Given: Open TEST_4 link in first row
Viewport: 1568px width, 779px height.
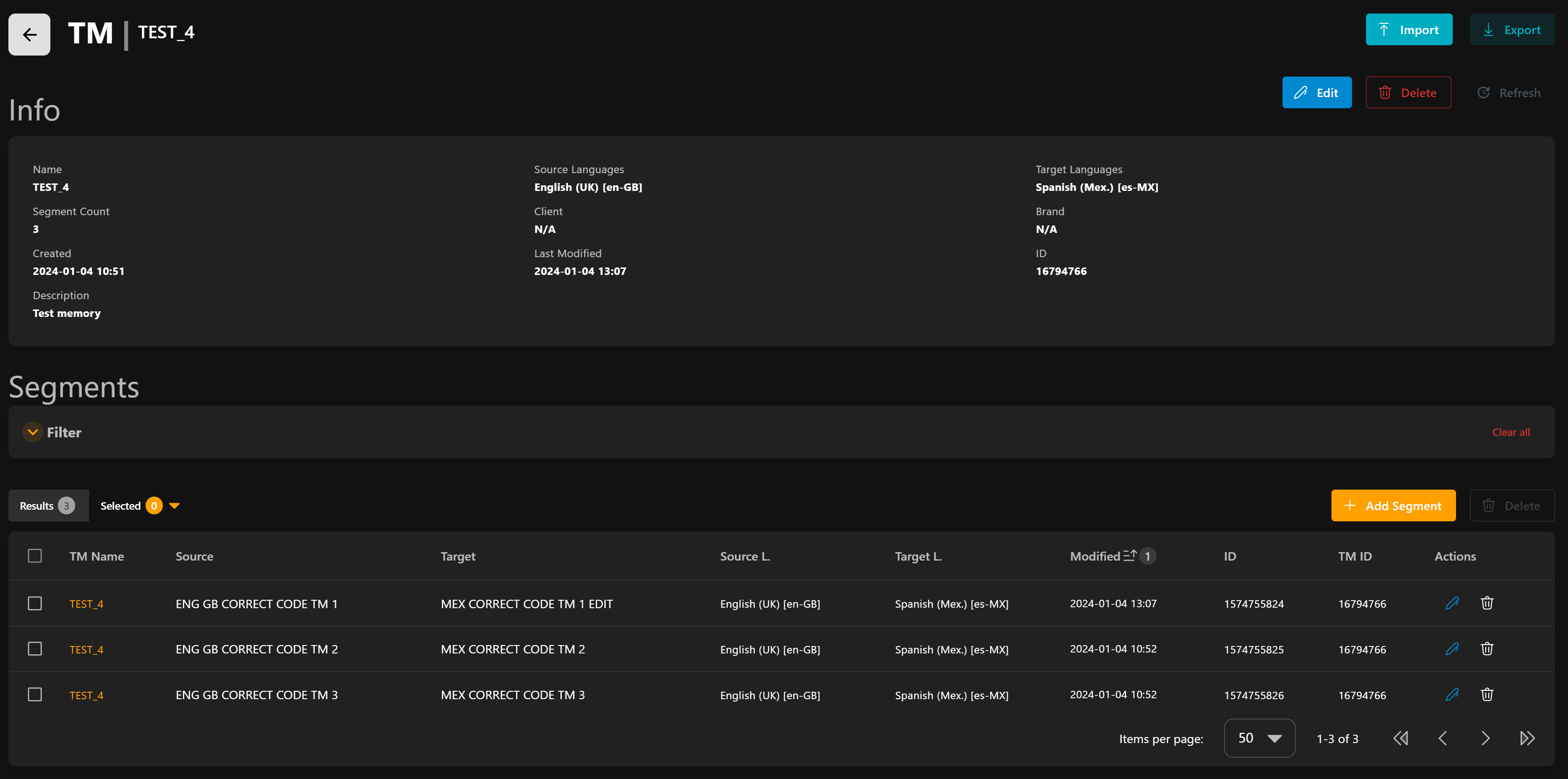Looking at the screenshot, I should 86,604.
